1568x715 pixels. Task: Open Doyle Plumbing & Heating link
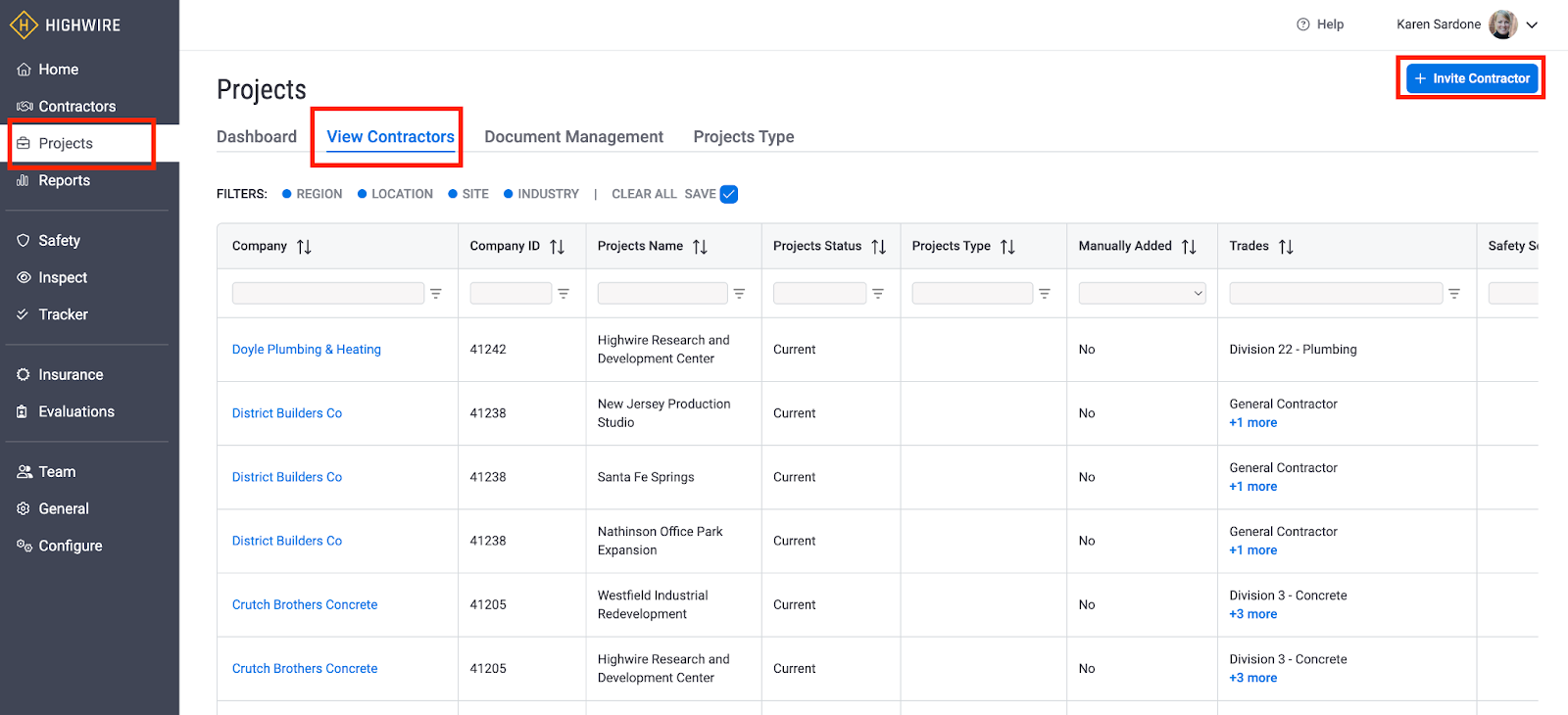[x=306, y=350]
